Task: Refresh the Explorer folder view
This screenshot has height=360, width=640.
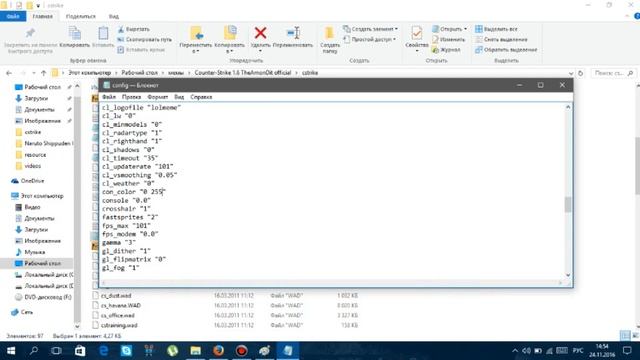Action: [x=580, y=73]
